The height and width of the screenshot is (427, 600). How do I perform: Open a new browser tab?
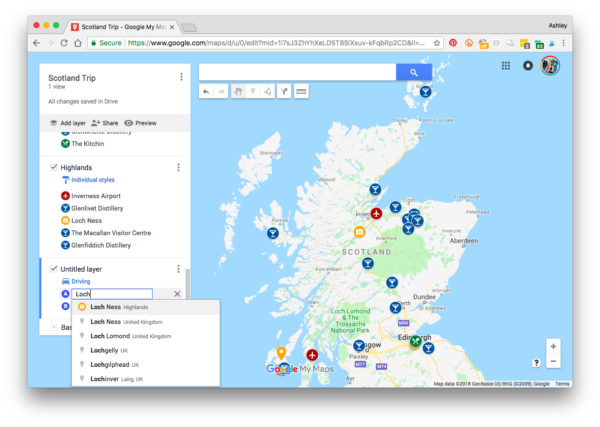click(189, 27)
